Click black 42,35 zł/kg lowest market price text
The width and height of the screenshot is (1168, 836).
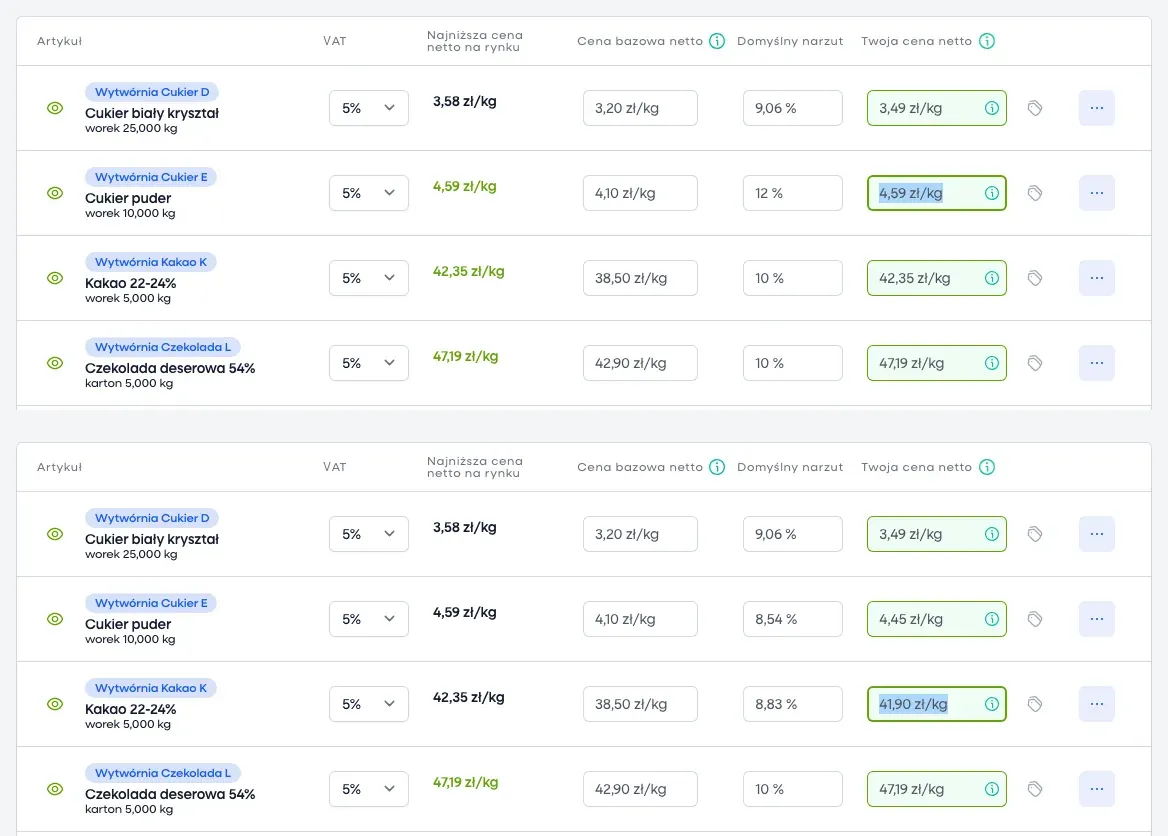click(x=469, y=697)
